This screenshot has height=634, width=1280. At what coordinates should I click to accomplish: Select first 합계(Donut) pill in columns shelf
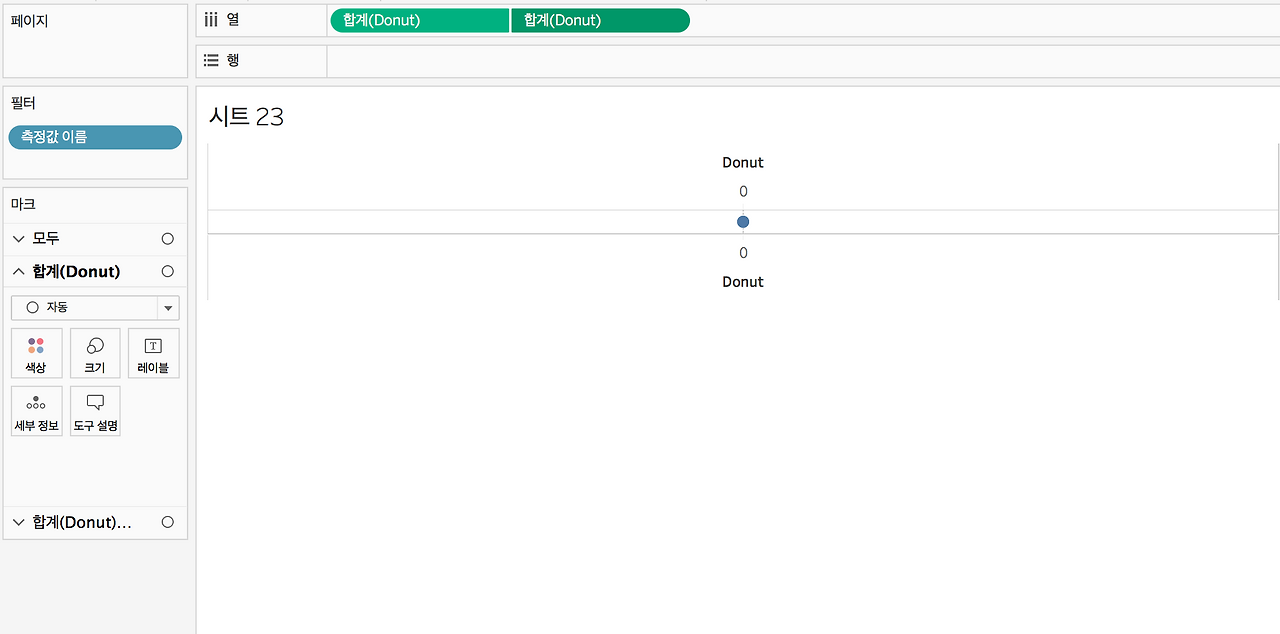tap(419, 20)
